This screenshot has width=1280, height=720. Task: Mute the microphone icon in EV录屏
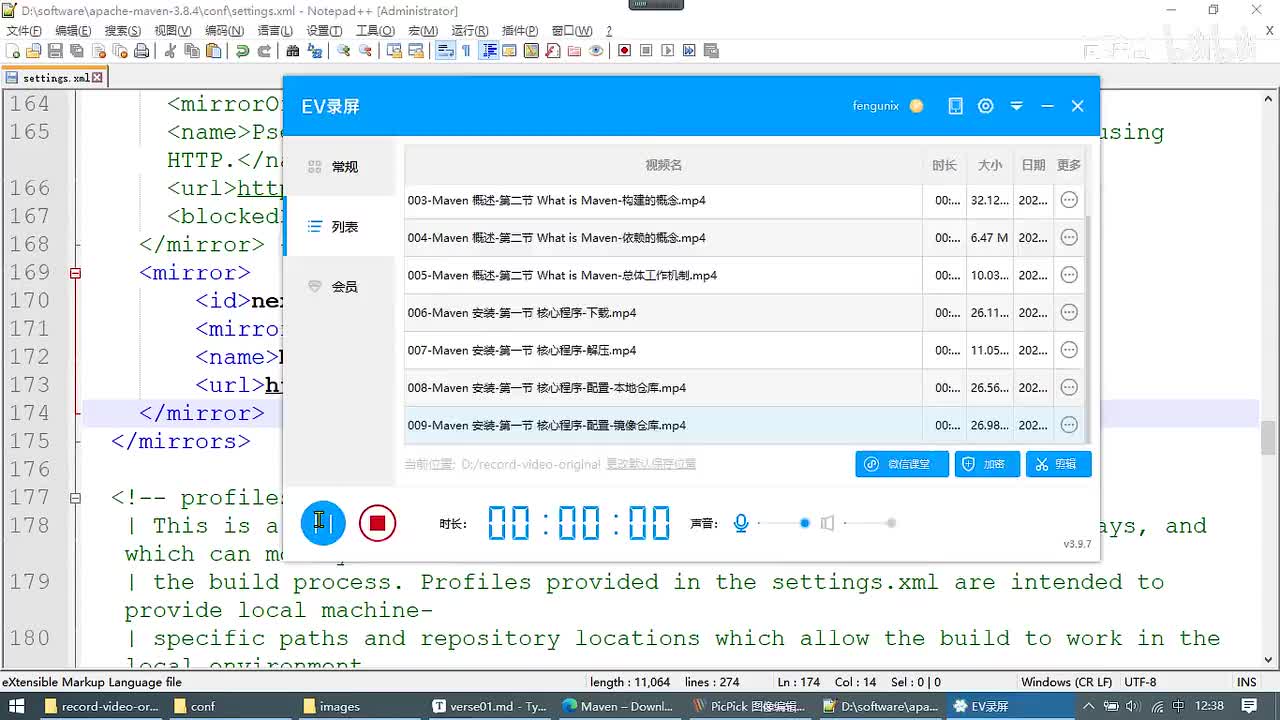pyautogui.click(x=741, y=523)
